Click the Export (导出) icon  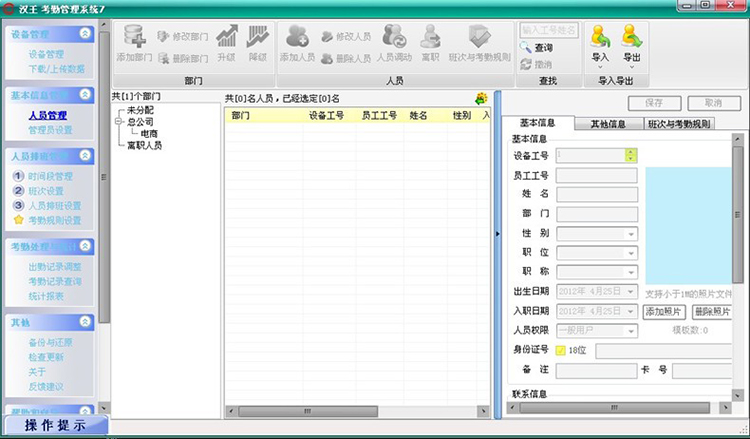point(631,36)
